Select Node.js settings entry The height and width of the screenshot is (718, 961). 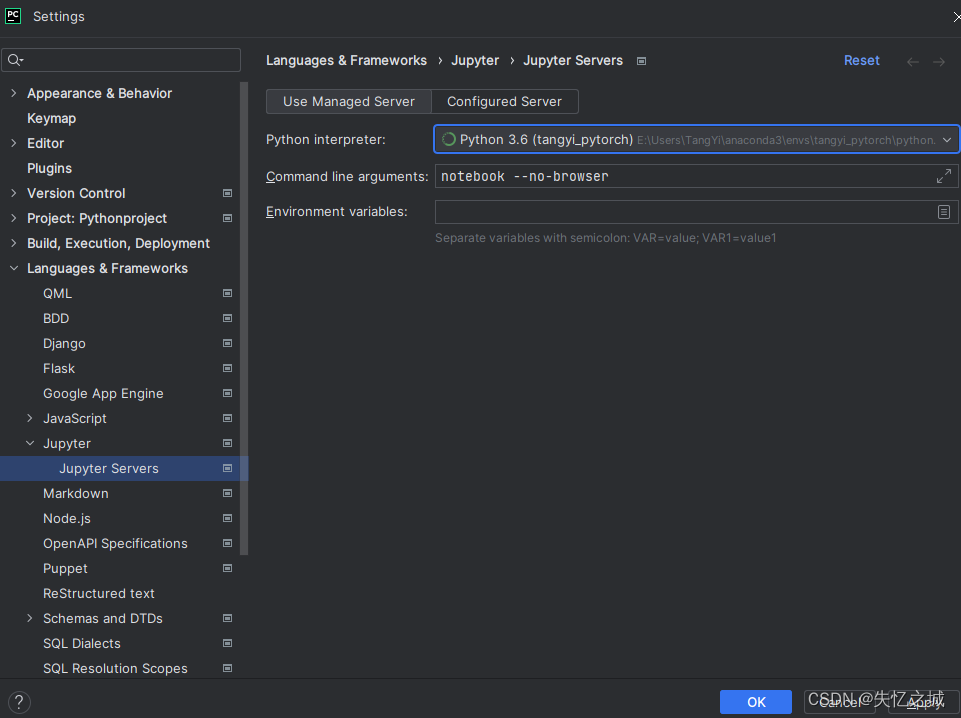(x=67, y=518)
